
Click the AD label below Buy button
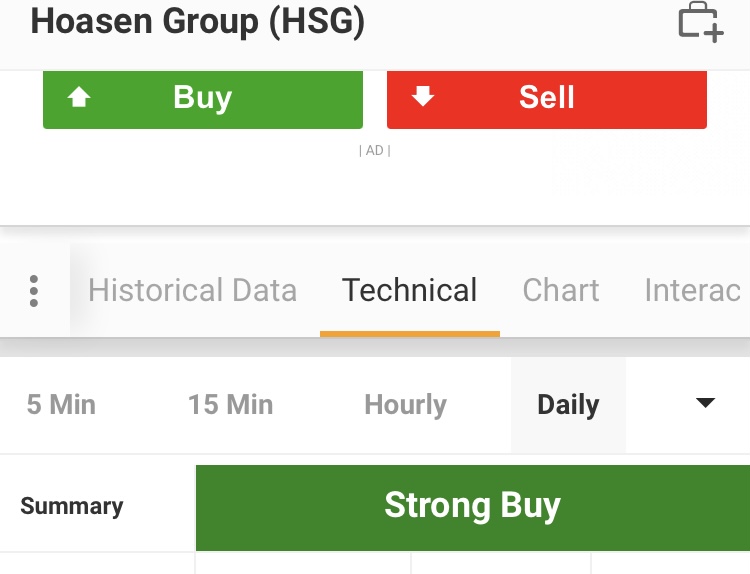pyautogui.click(x=374, y=150)
